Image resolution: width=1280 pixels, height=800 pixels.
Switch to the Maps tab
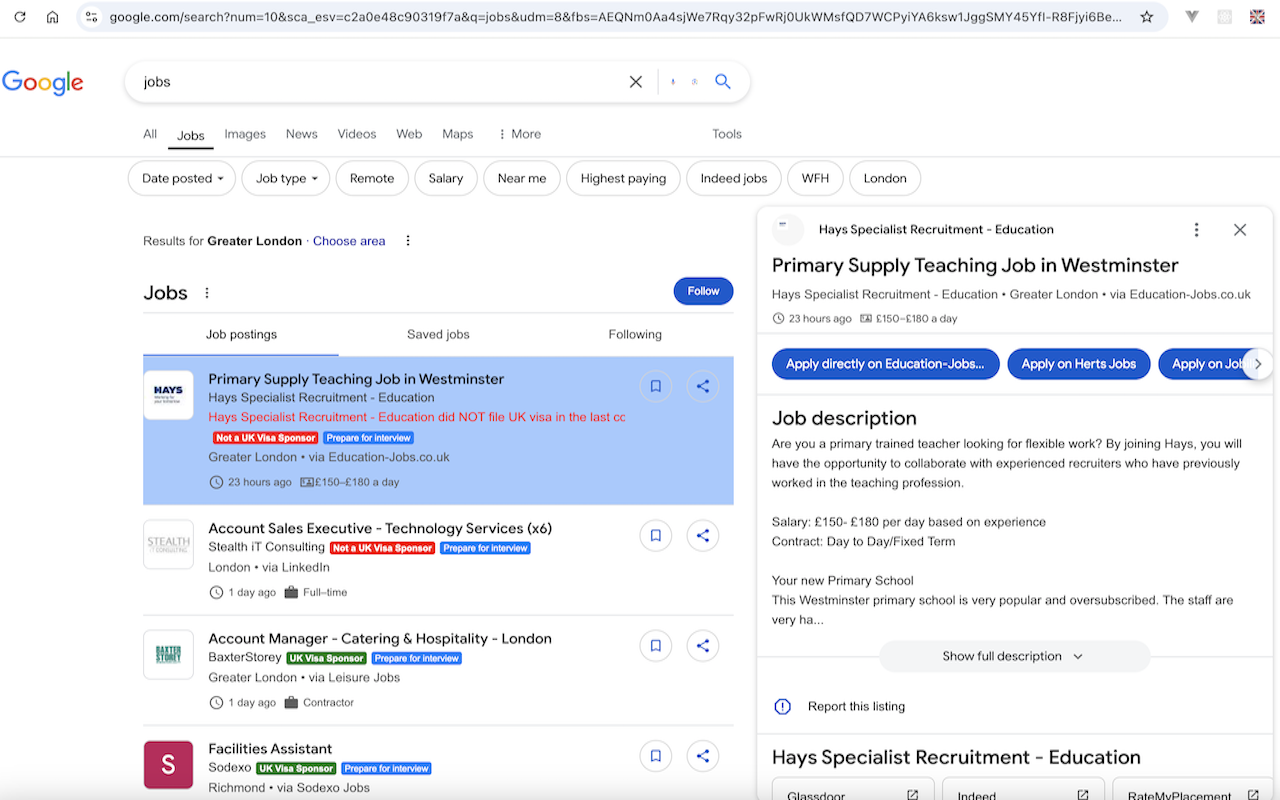[457, 134]
